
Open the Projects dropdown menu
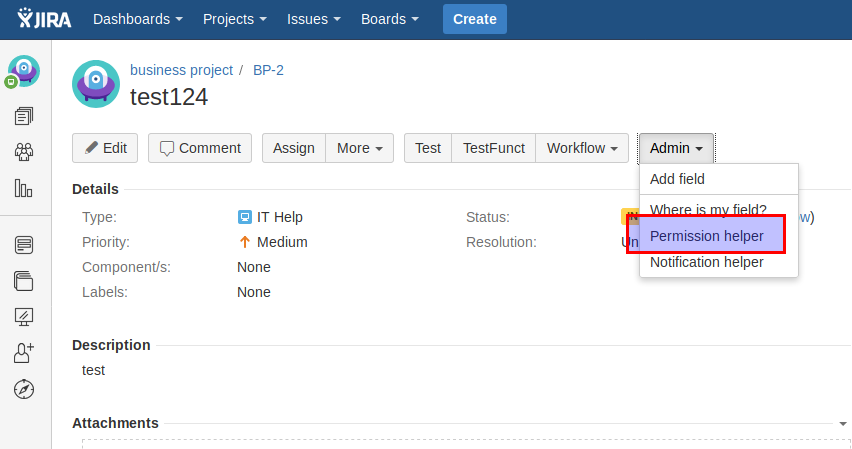[x=235, y=19]
